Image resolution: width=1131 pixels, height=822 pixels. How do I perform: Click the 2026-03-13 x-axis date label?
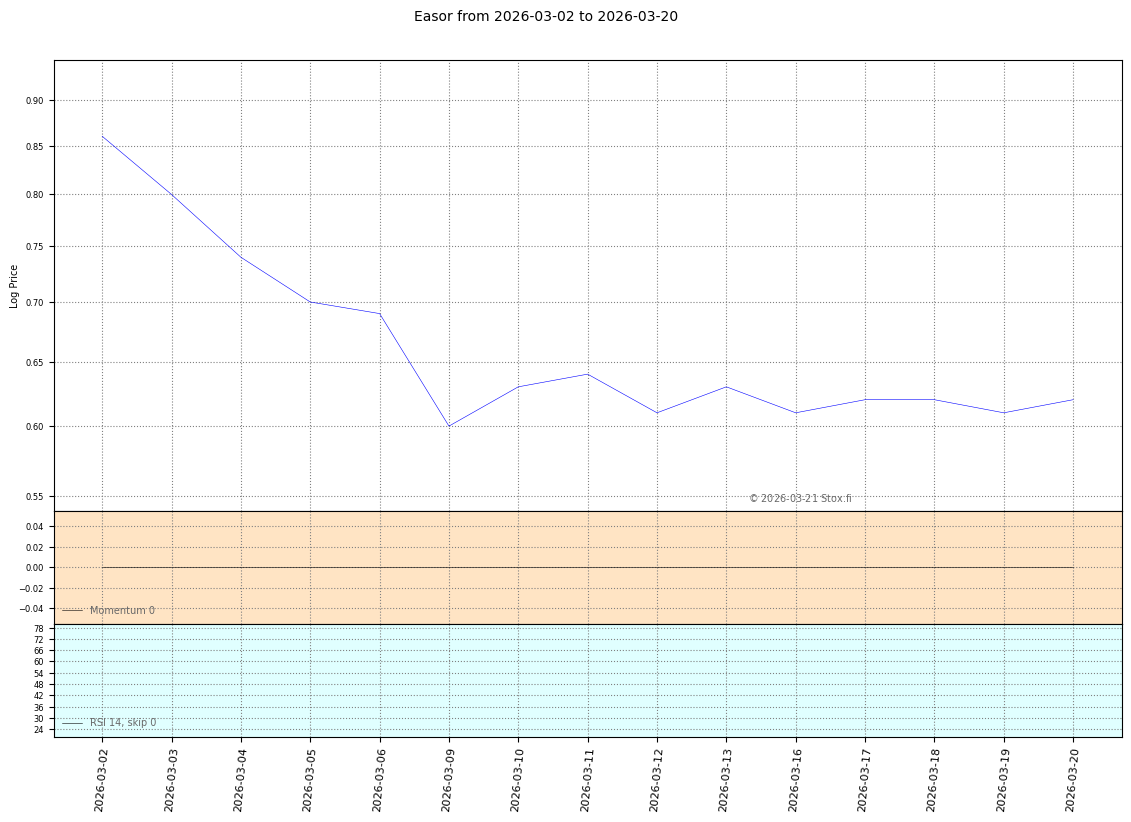726,779
